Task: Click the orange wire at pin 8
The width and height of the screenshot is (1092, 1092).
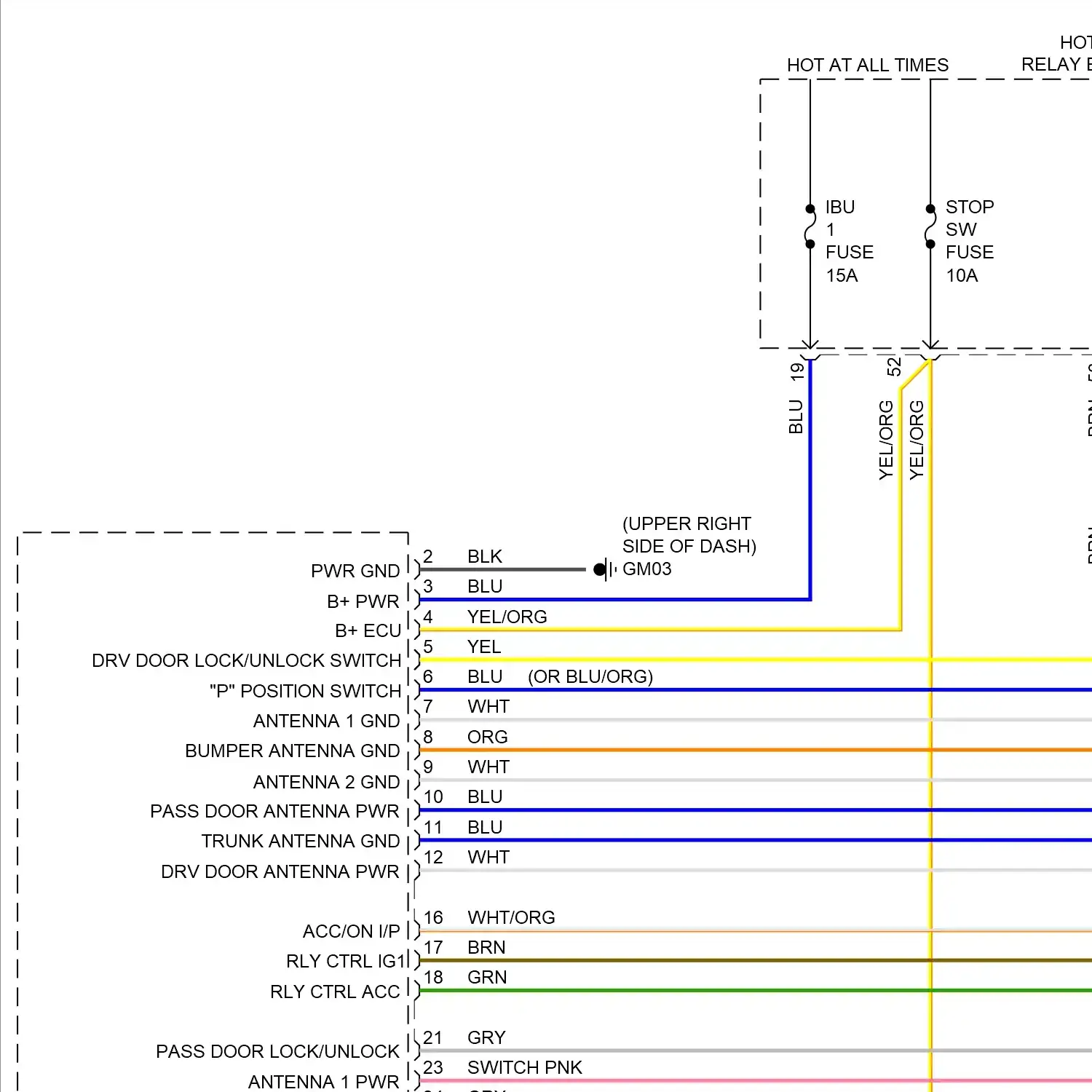Action: 655,750
